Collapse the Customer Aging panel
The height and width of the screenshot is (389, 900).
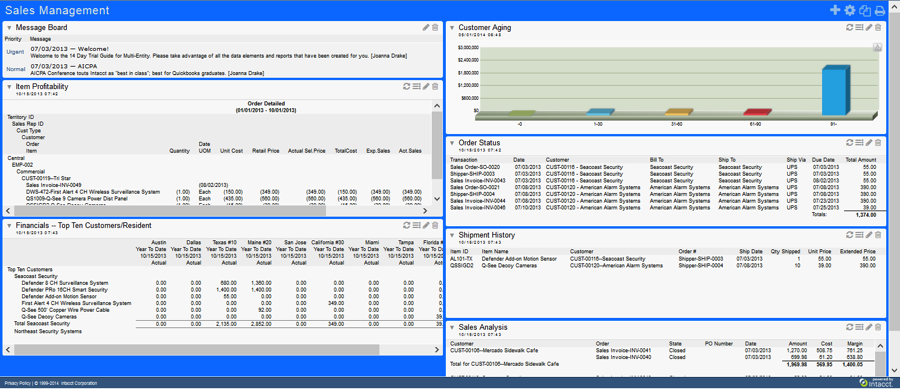[x=452, y=28]
